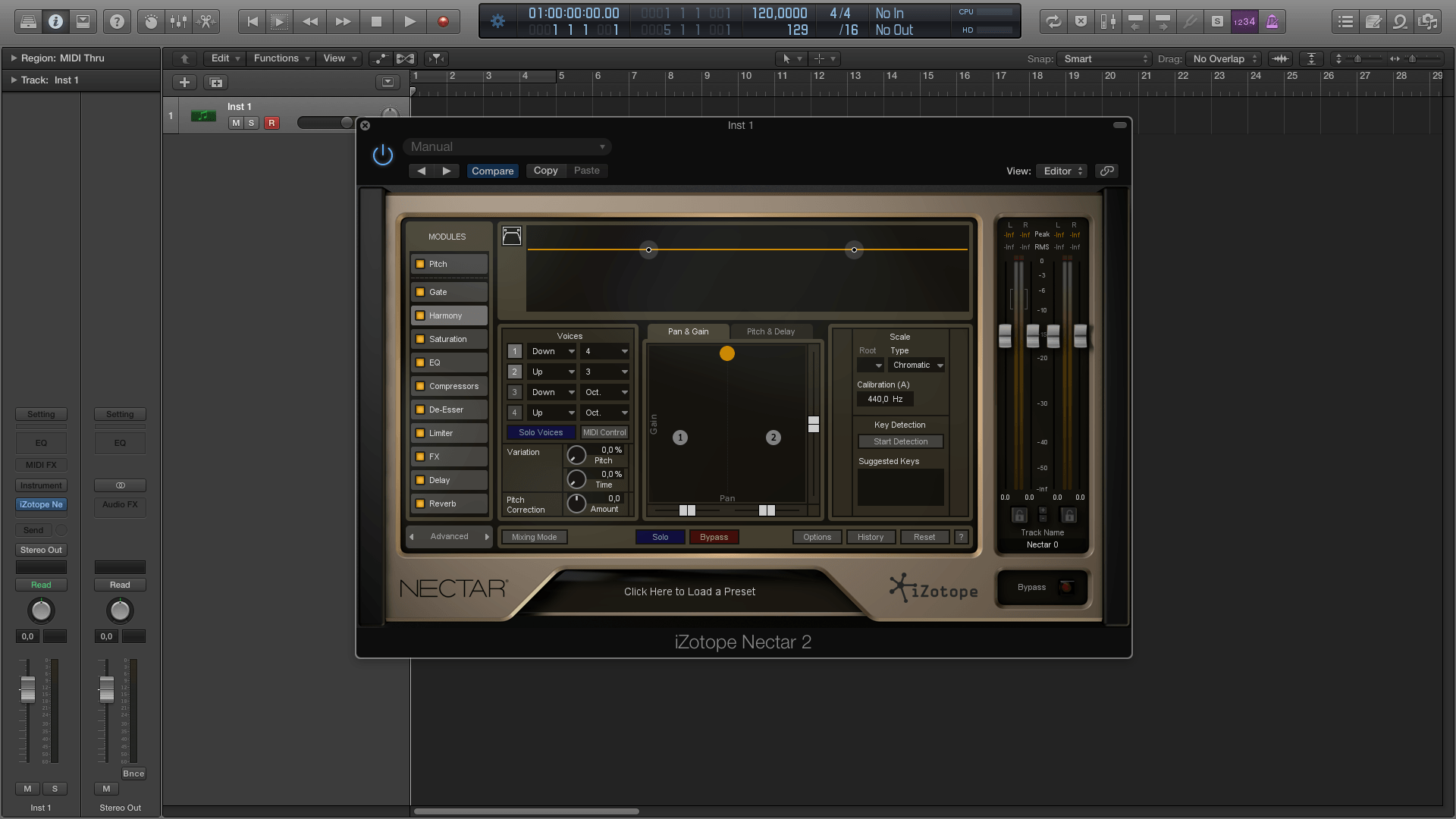1456x819 pixels.
Task: Open the Drag No Overlap dropdown
Action: [1225, 58]
